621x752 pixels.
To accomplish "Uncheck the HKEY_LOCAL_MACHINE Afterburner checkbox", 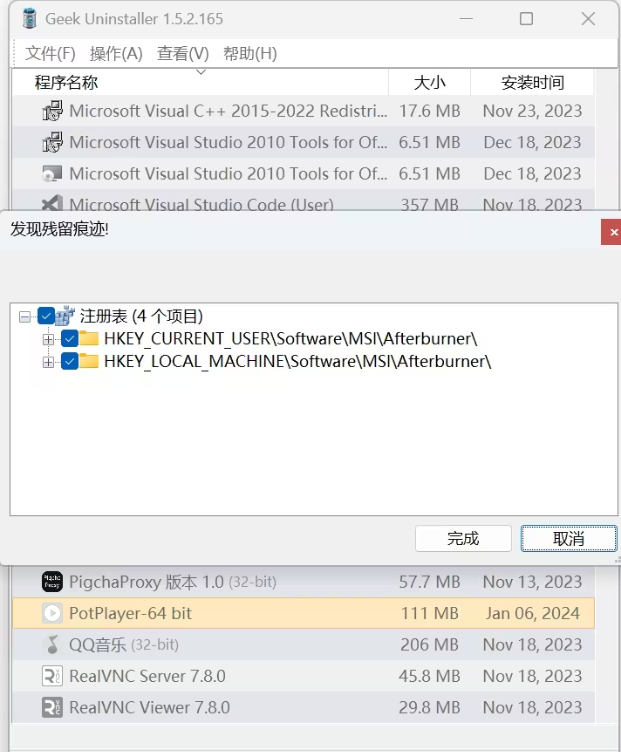I will 70,361.
